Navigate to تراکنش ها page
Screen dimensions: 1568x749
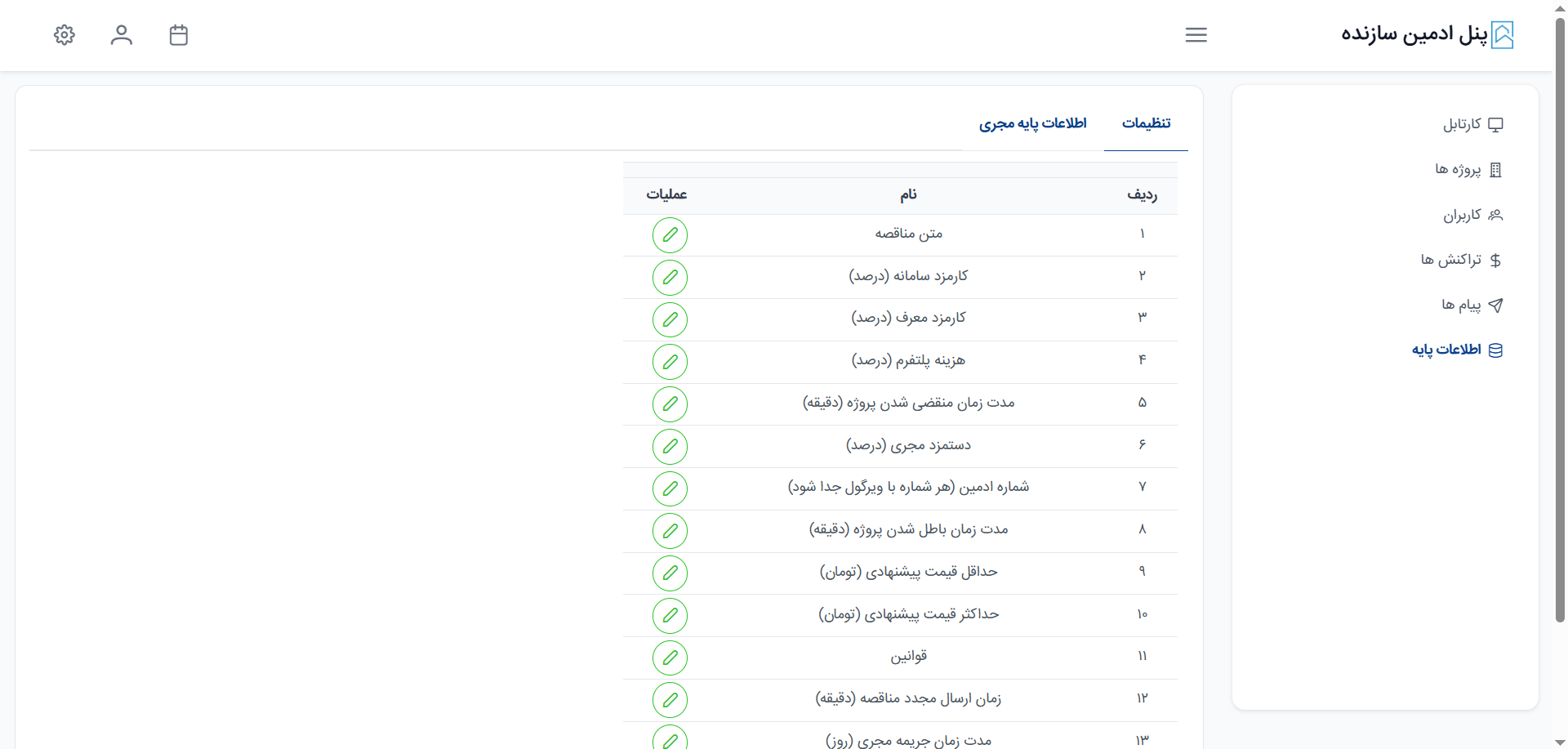[1460, 260]
